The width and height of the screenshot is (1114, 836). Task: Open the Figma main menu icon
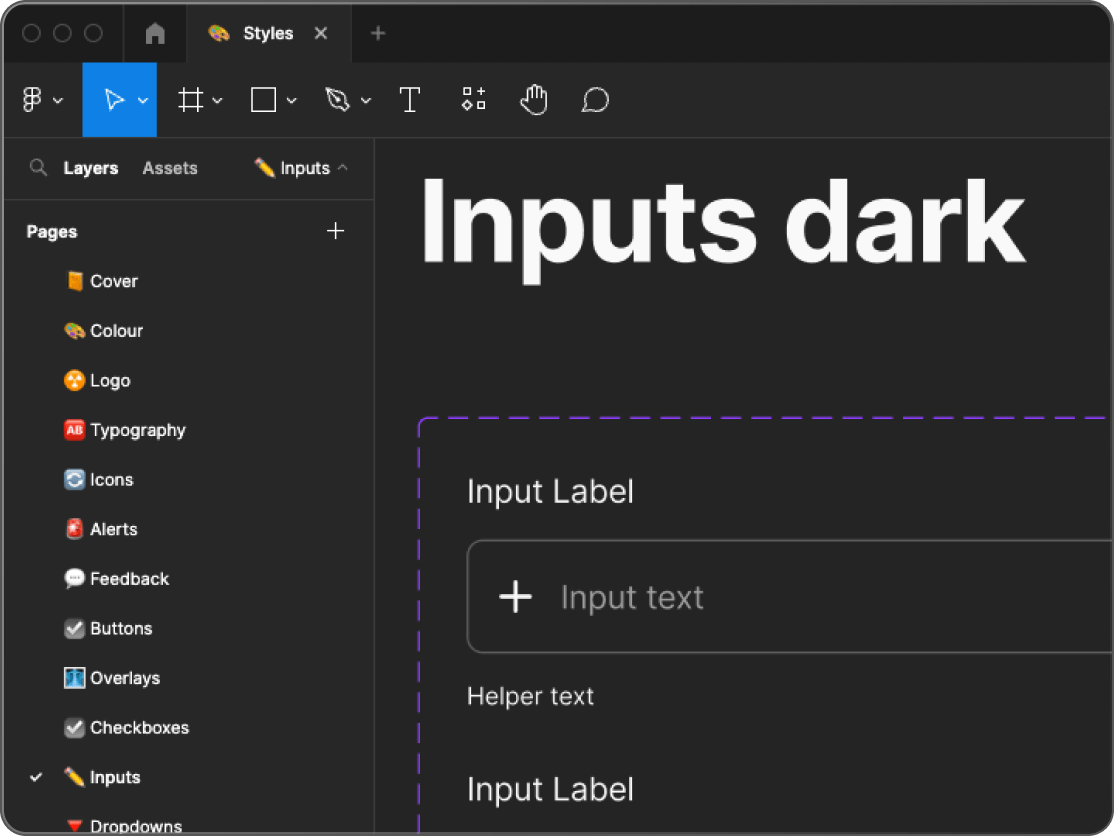pos(33,100)
